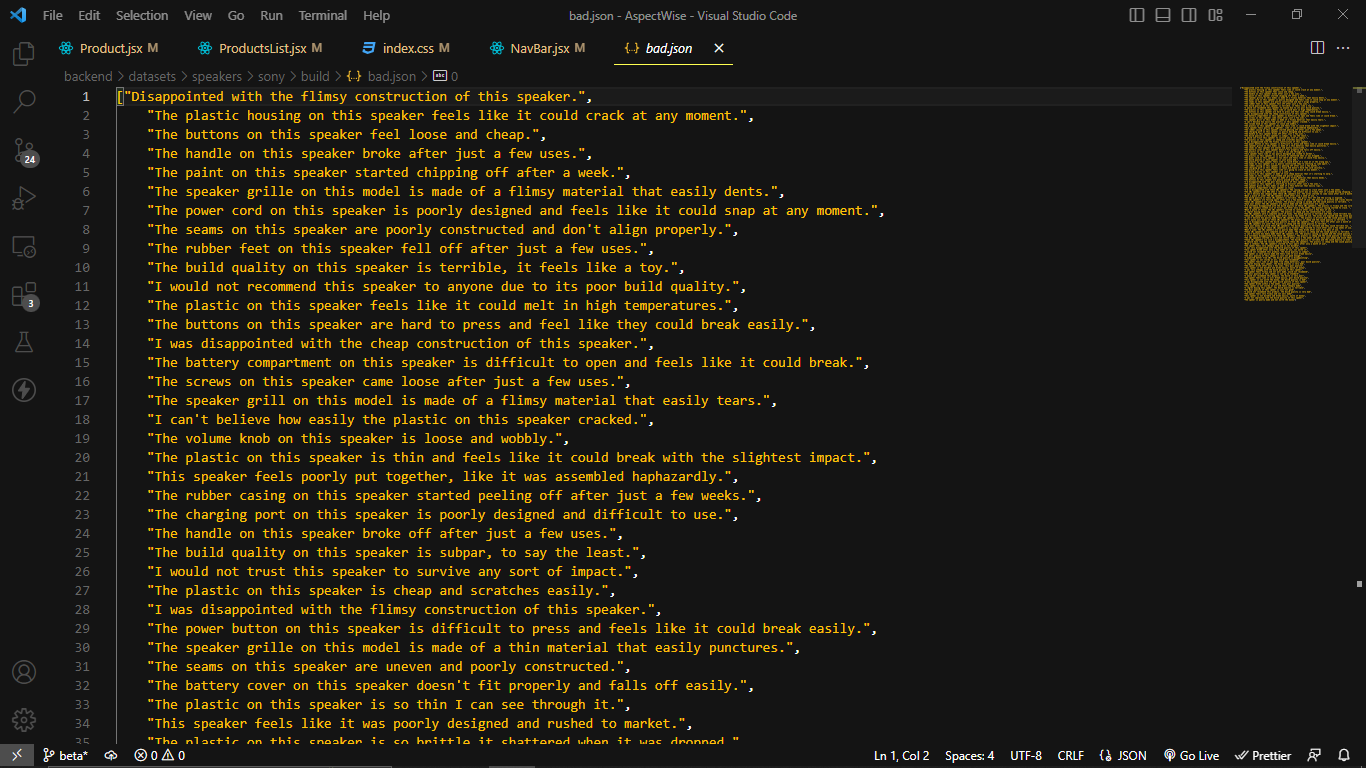This screenshot has width=1366, height=768.
Task: Open the File menu
Action: 53,16
